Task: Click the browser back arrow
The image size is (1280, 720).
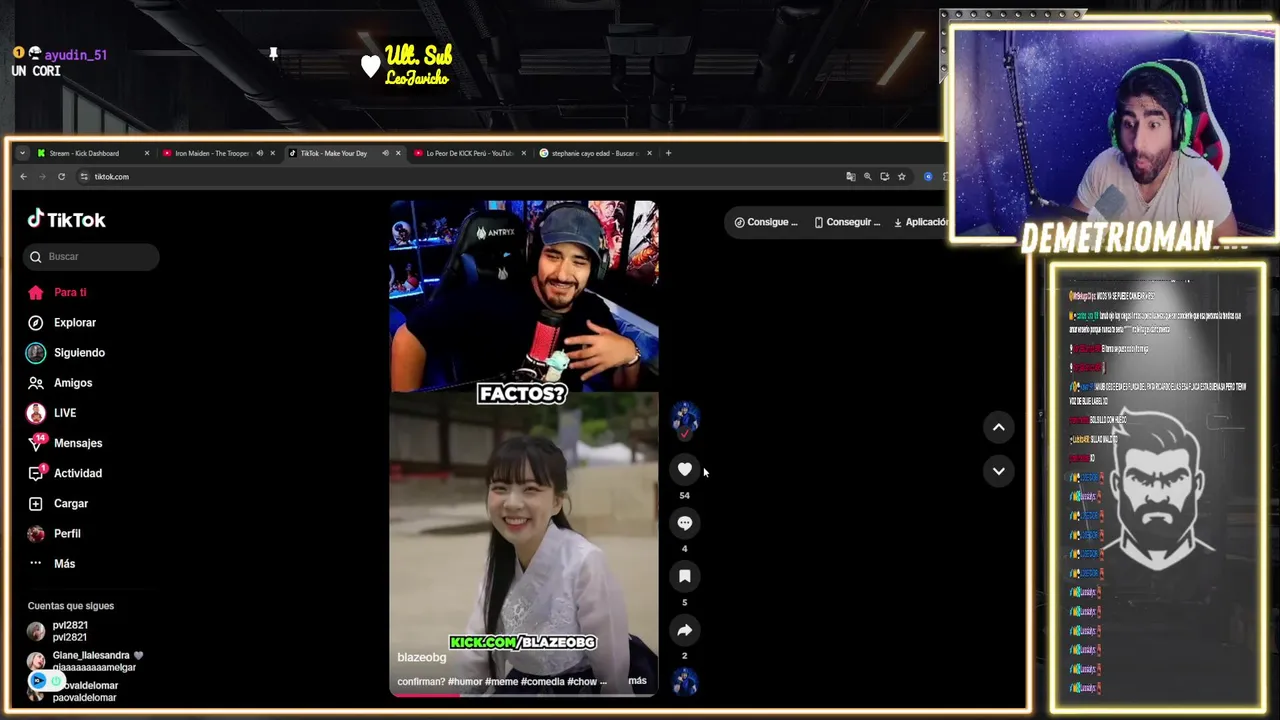Action: point(23,176)
